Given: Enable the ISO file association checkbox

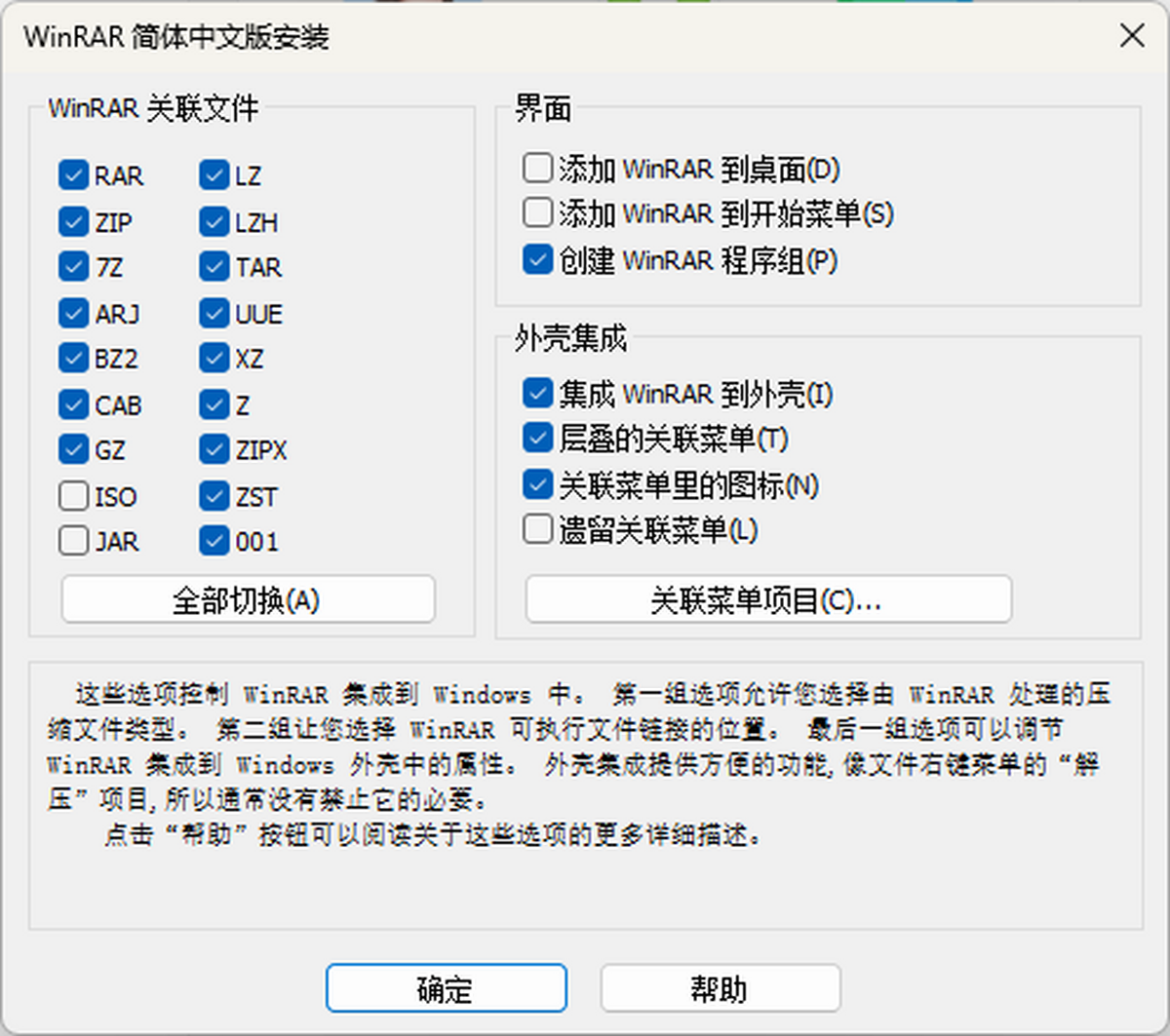Looking at the screenshot, I should click(73, 496).
